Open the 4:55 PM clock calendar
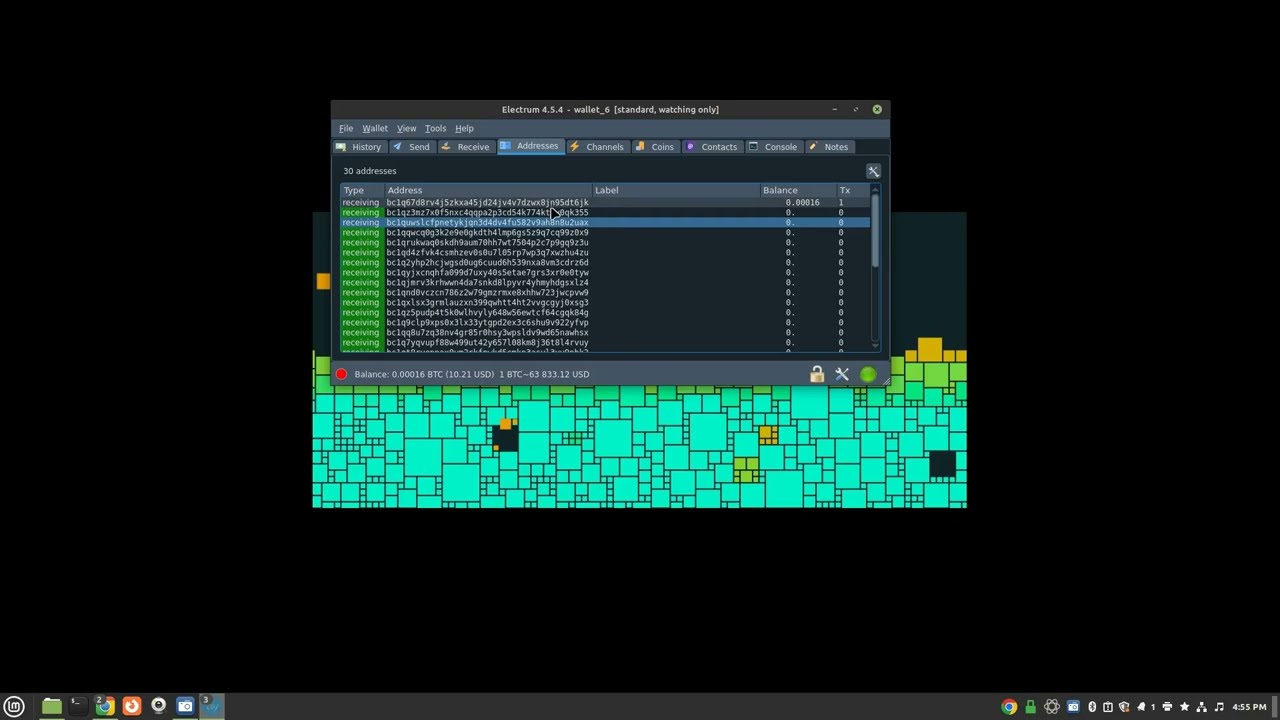The image size is (1280, 720). click(1249, 707)
